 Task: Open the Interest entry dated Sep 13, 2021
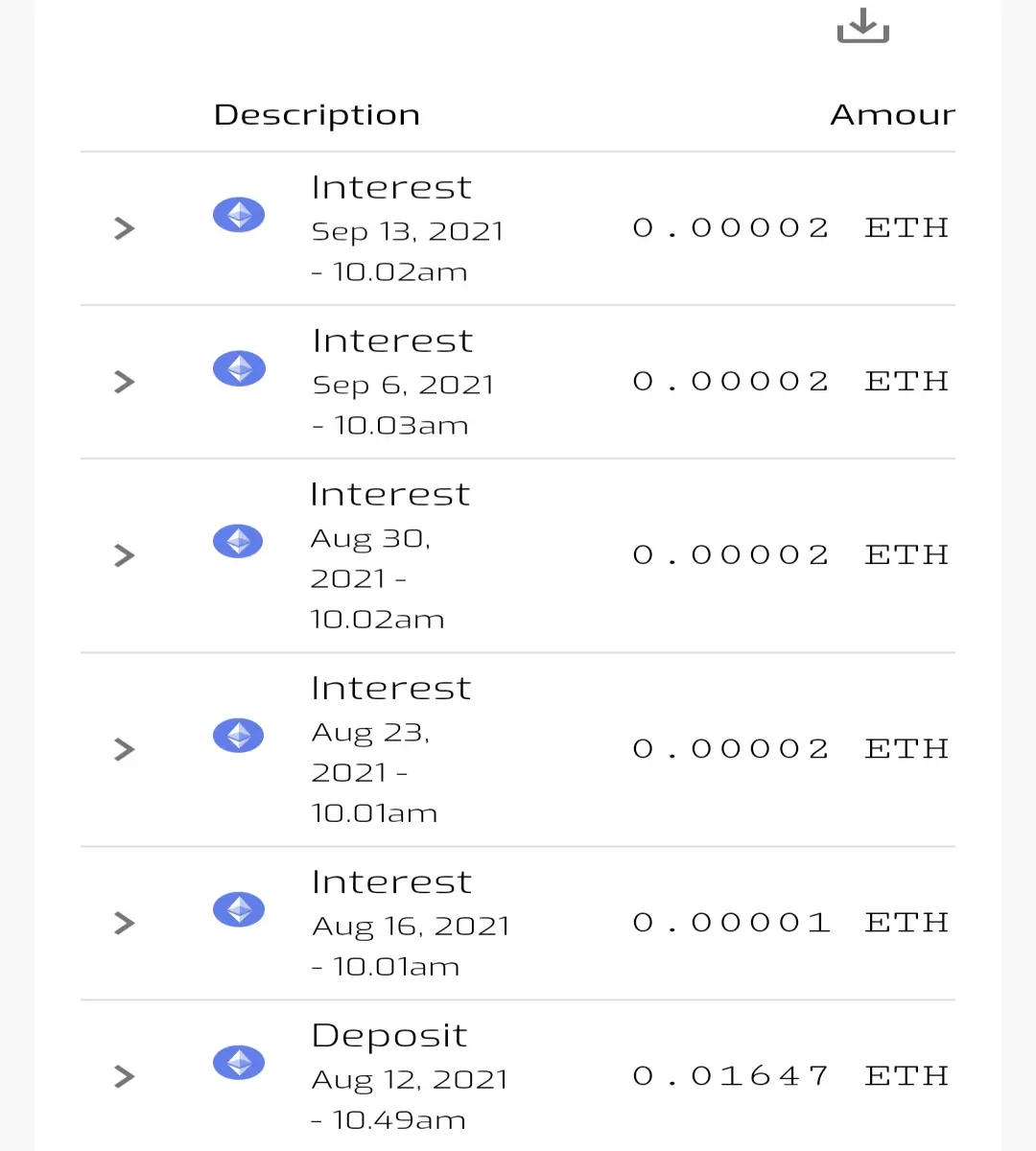click(x=391, y=187)
